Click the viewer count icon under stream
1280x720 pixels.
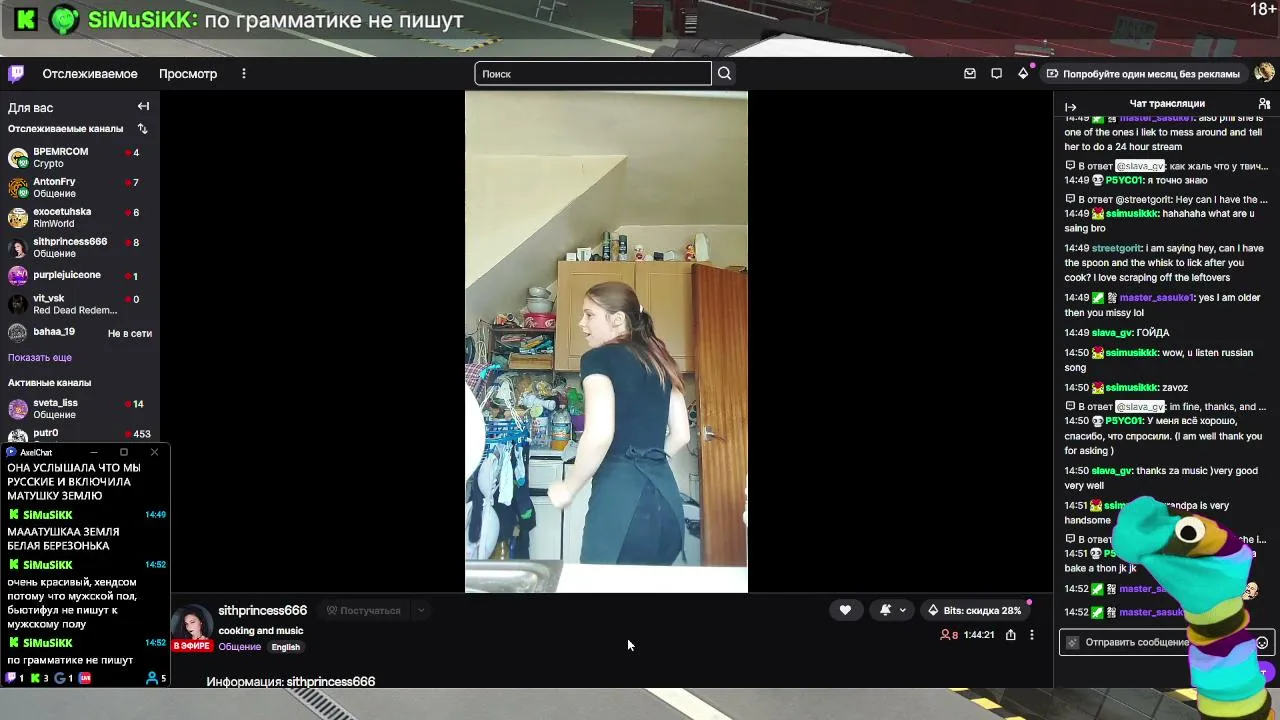(x=945, y=635)
